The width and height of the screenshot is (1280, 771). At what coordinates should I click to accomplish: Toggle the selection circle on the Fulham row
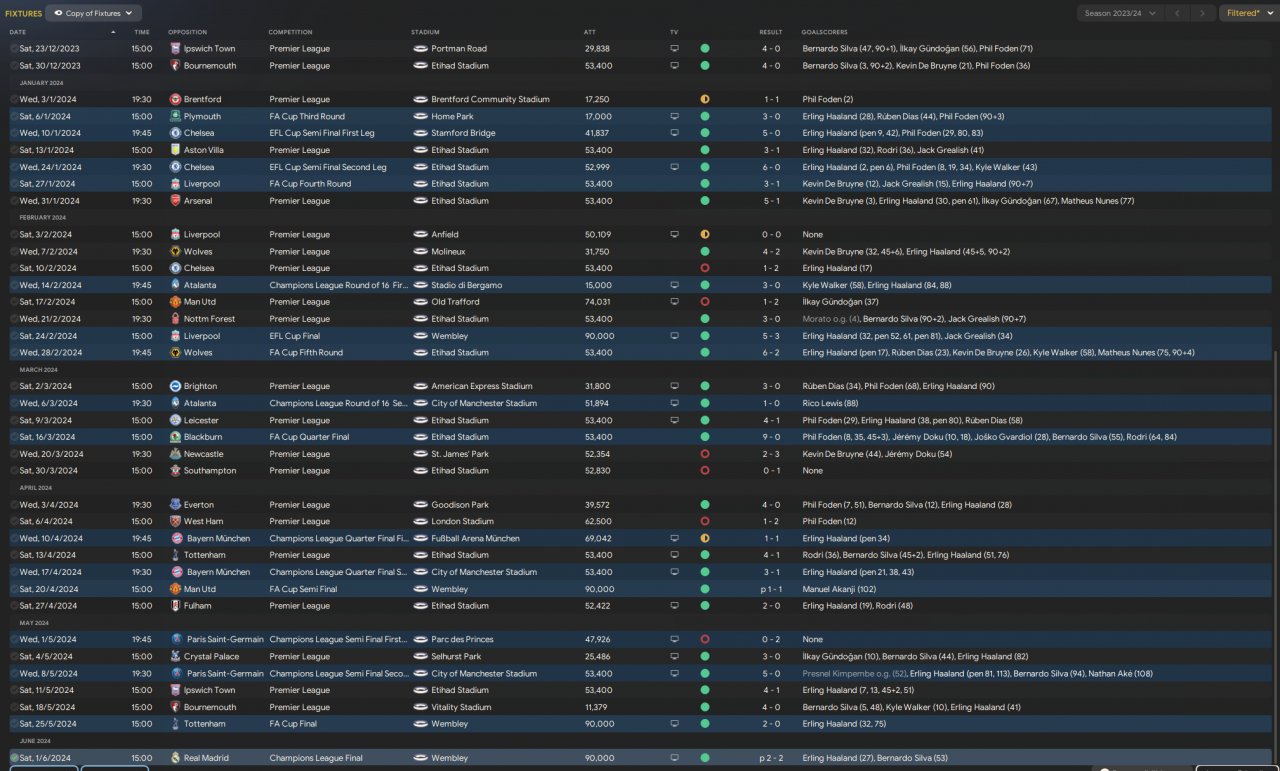coord(14,606)
